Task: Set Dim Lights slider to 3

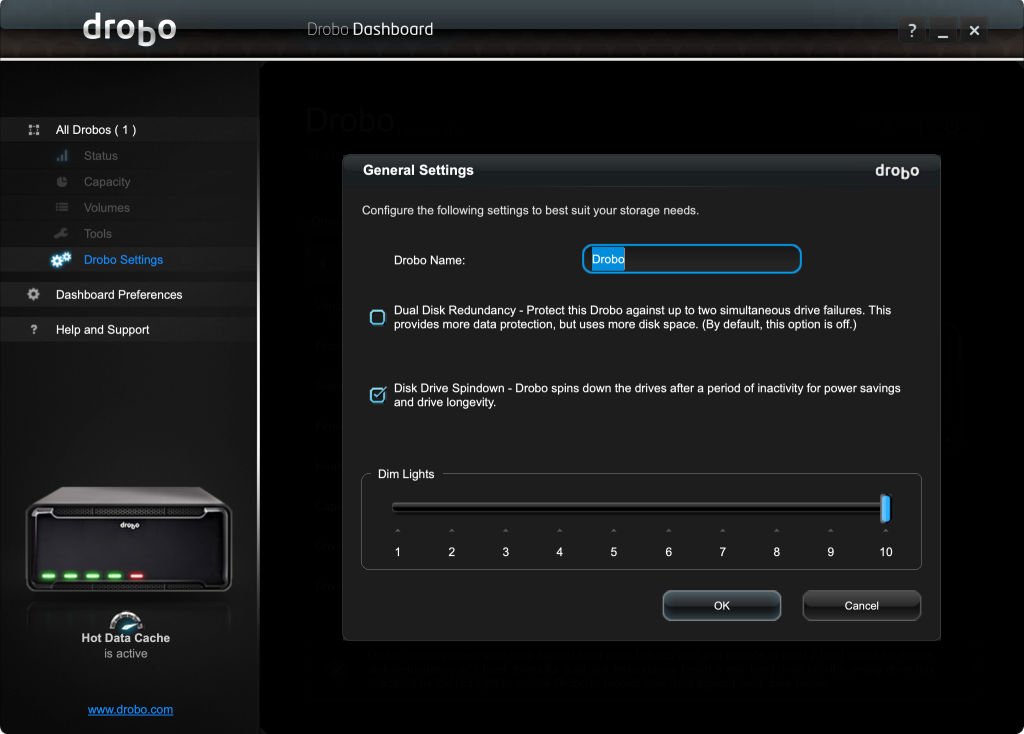Action: coord(505,508)
